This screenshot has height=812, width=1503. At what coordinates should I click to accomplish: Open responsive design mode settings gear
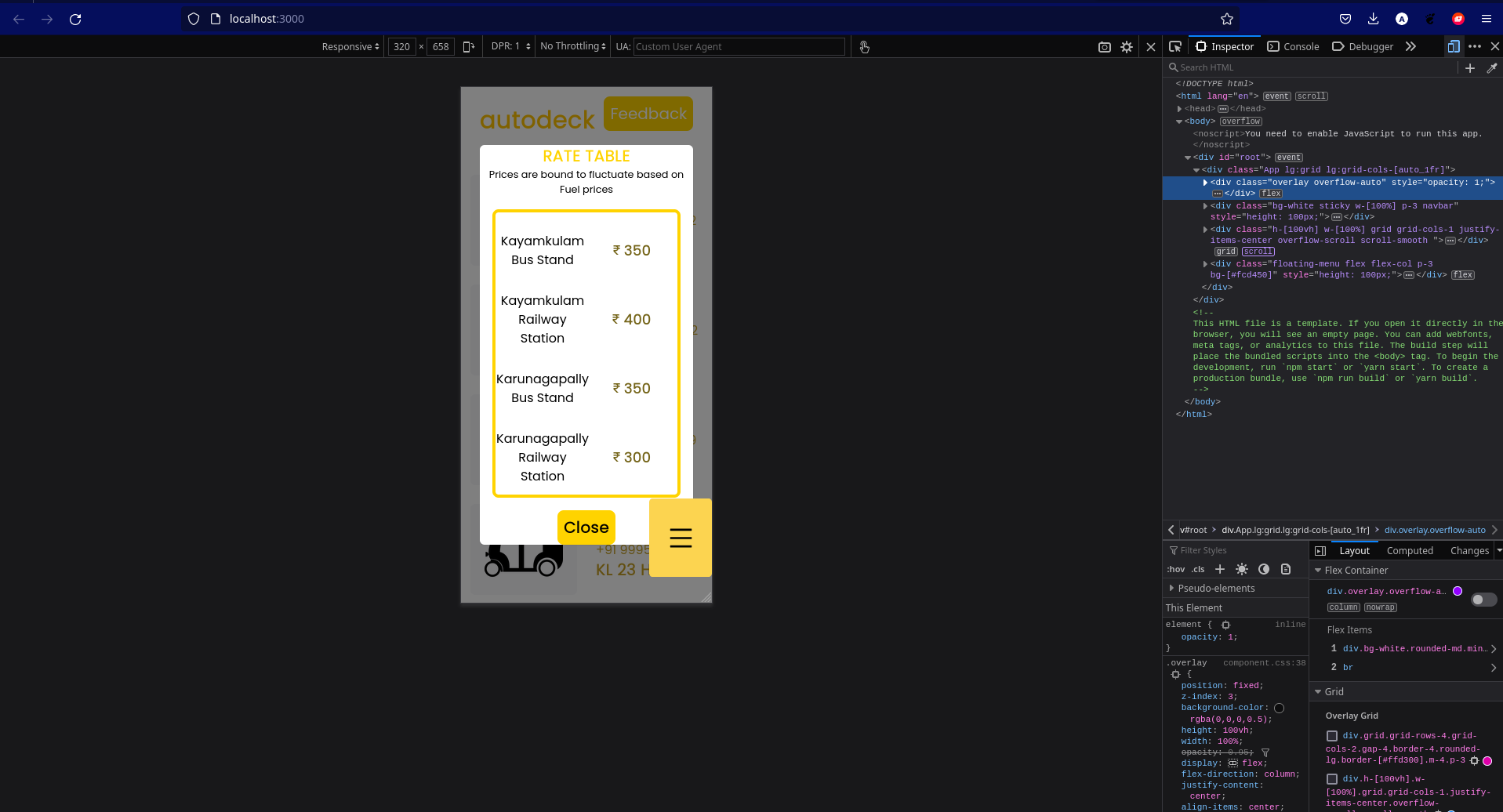tap(1127, 47)
